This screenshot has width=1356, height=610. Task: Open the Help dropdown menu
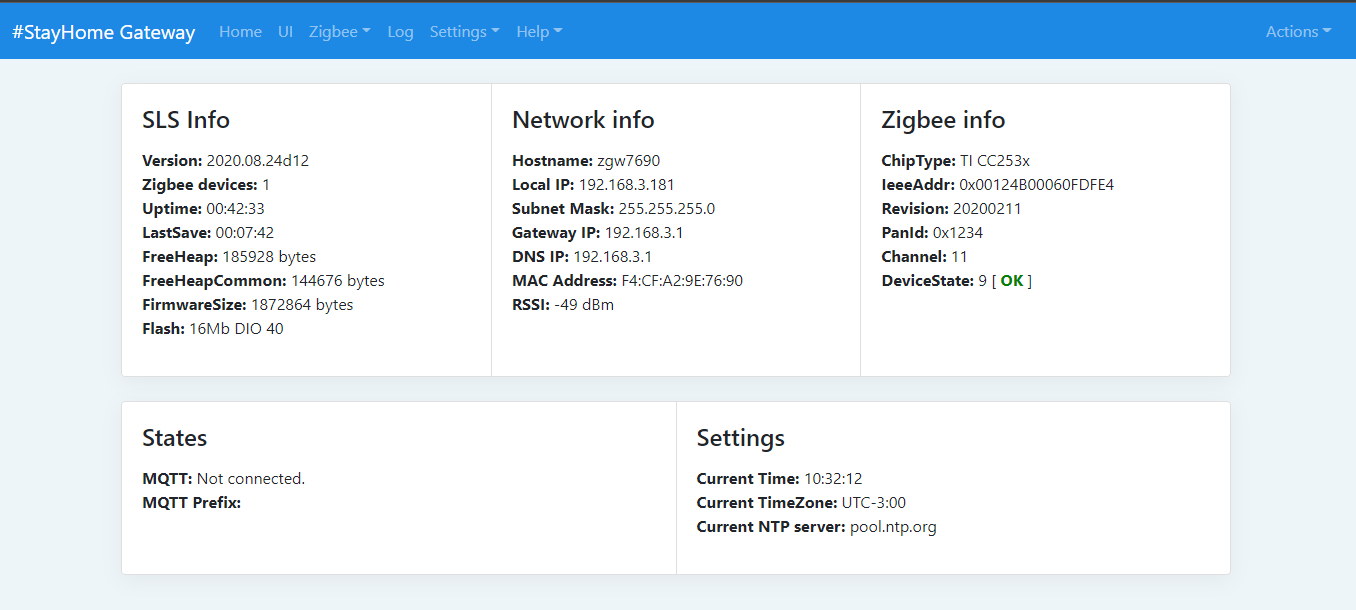coord(539,32)
